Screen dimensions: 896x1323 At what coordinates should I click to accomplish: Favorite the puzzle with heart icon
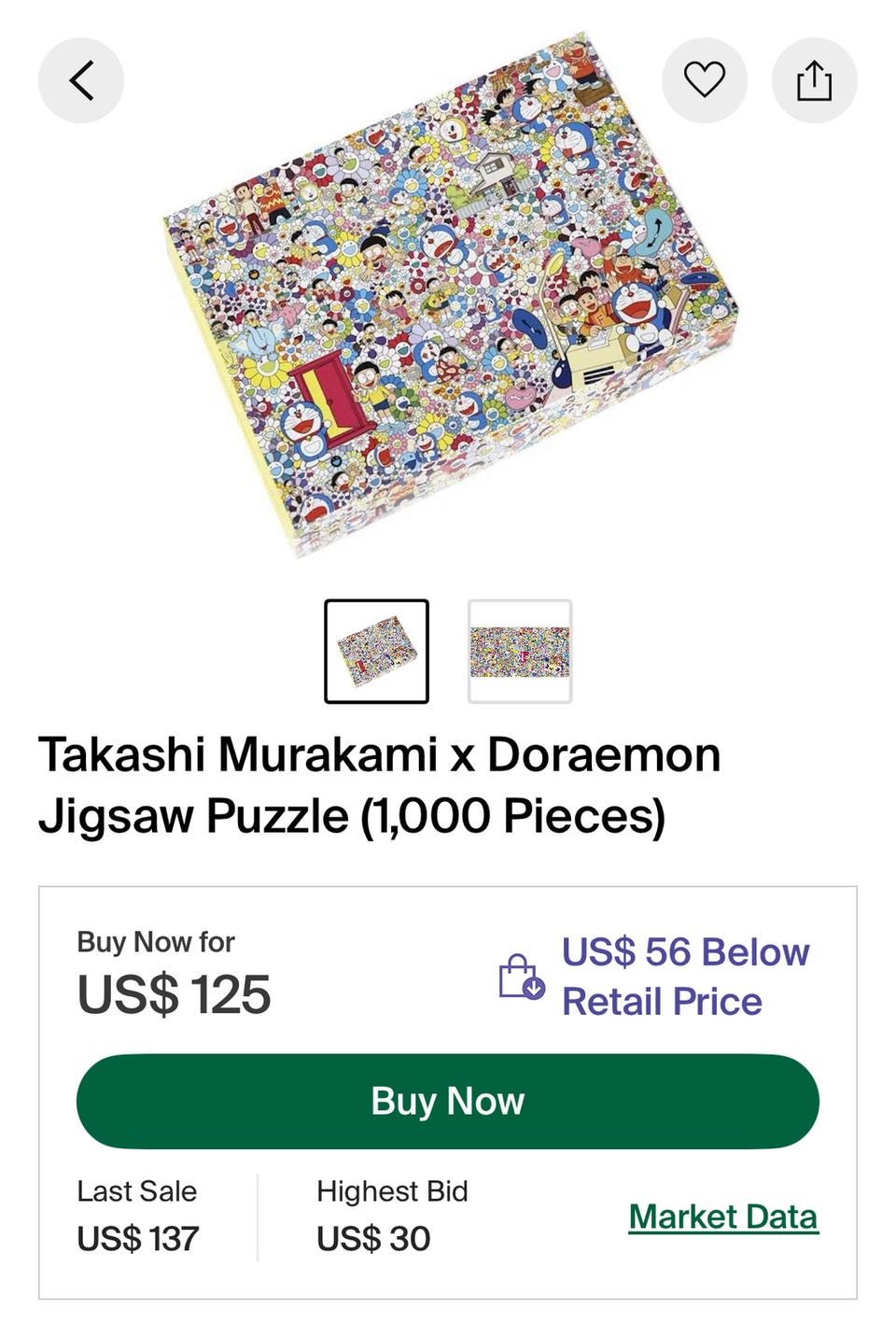(705, 80)
